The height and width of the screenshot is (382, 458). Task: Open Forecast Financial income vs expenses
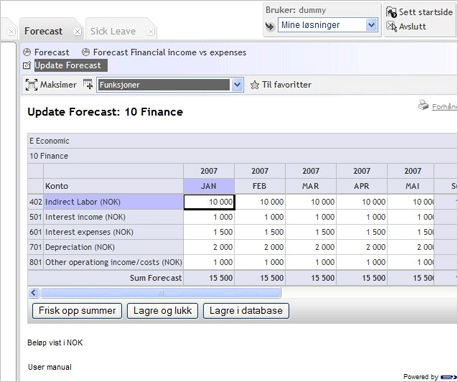170,52
